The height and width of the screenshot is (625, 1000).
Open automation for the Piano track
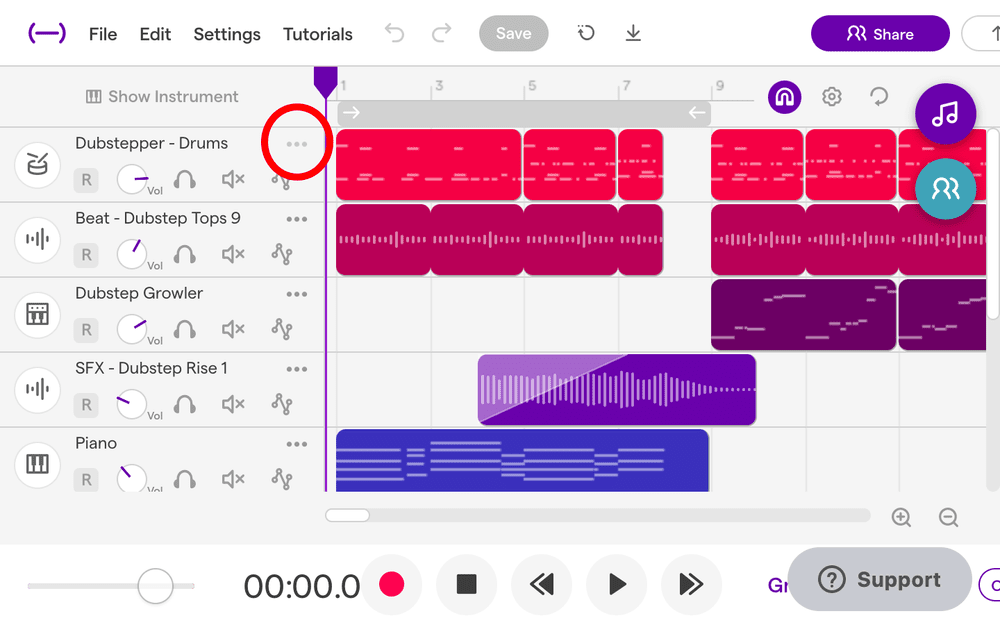coord(282,479)
